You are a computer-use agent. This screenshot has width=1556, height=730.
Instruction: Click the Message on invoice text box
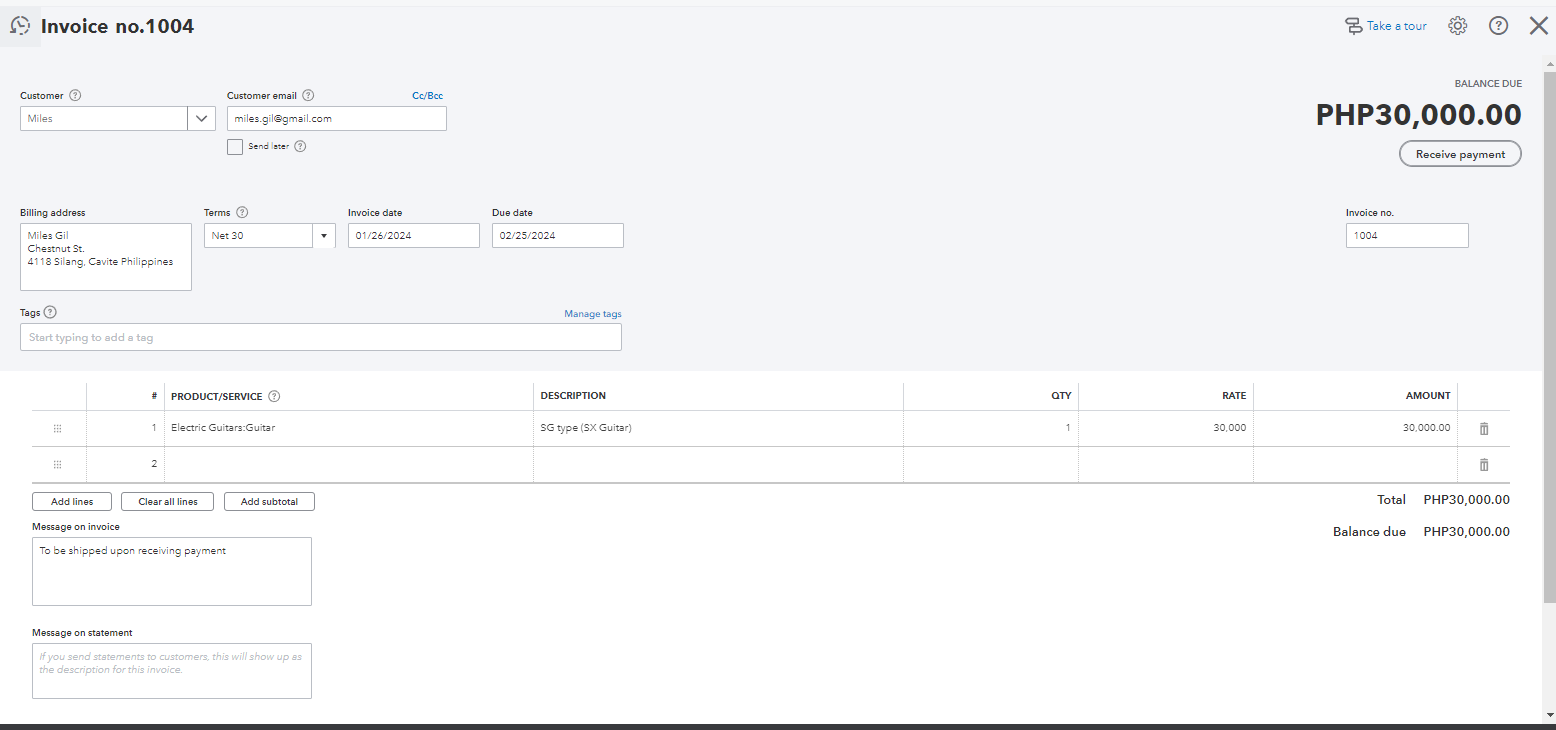coord(172,571)
